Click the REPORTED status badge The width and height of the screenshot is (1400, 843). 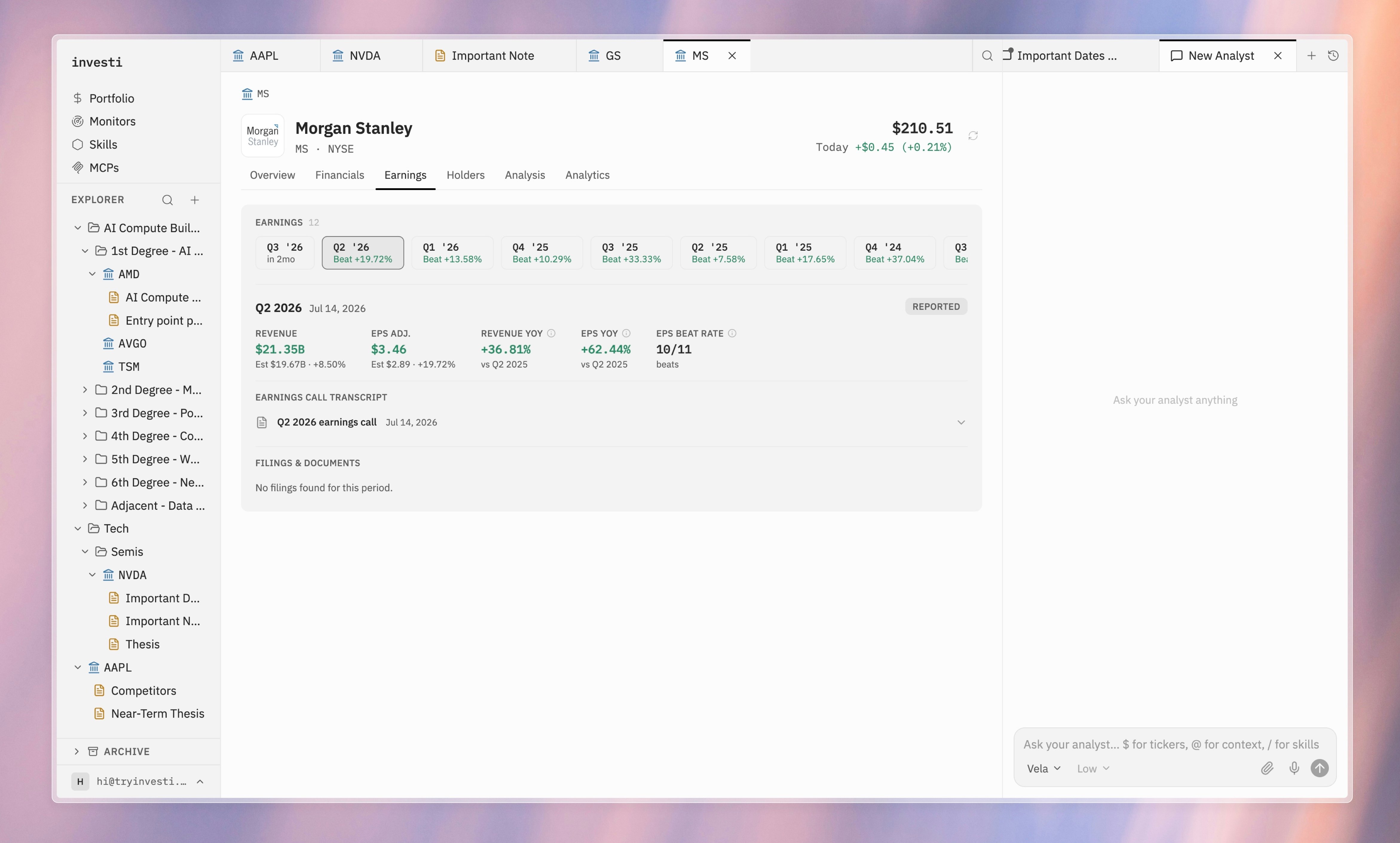pos(936,307)
